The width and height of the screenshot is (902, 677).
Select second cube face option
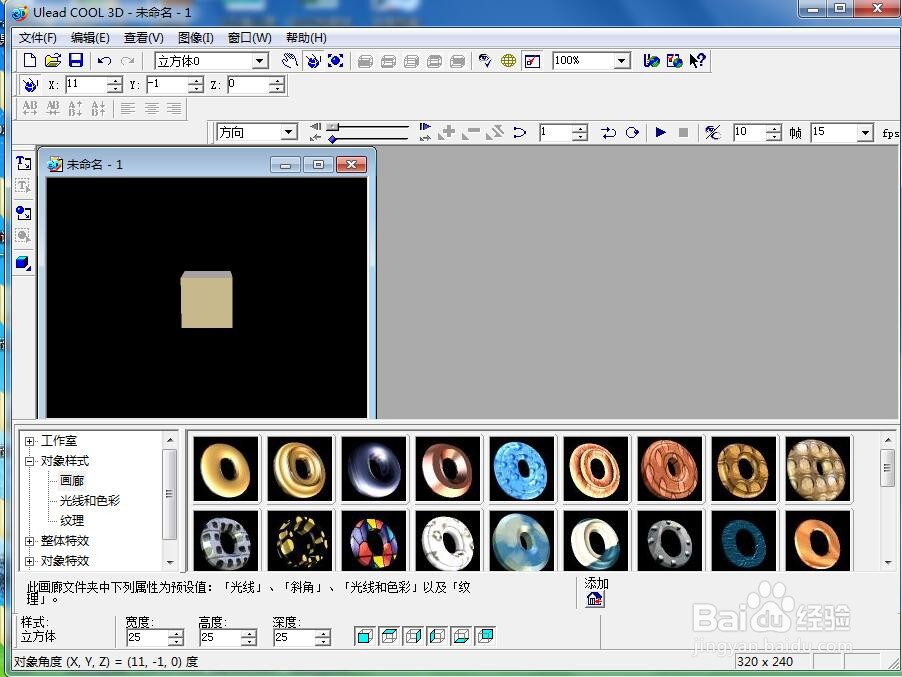(x=389, y=636)
